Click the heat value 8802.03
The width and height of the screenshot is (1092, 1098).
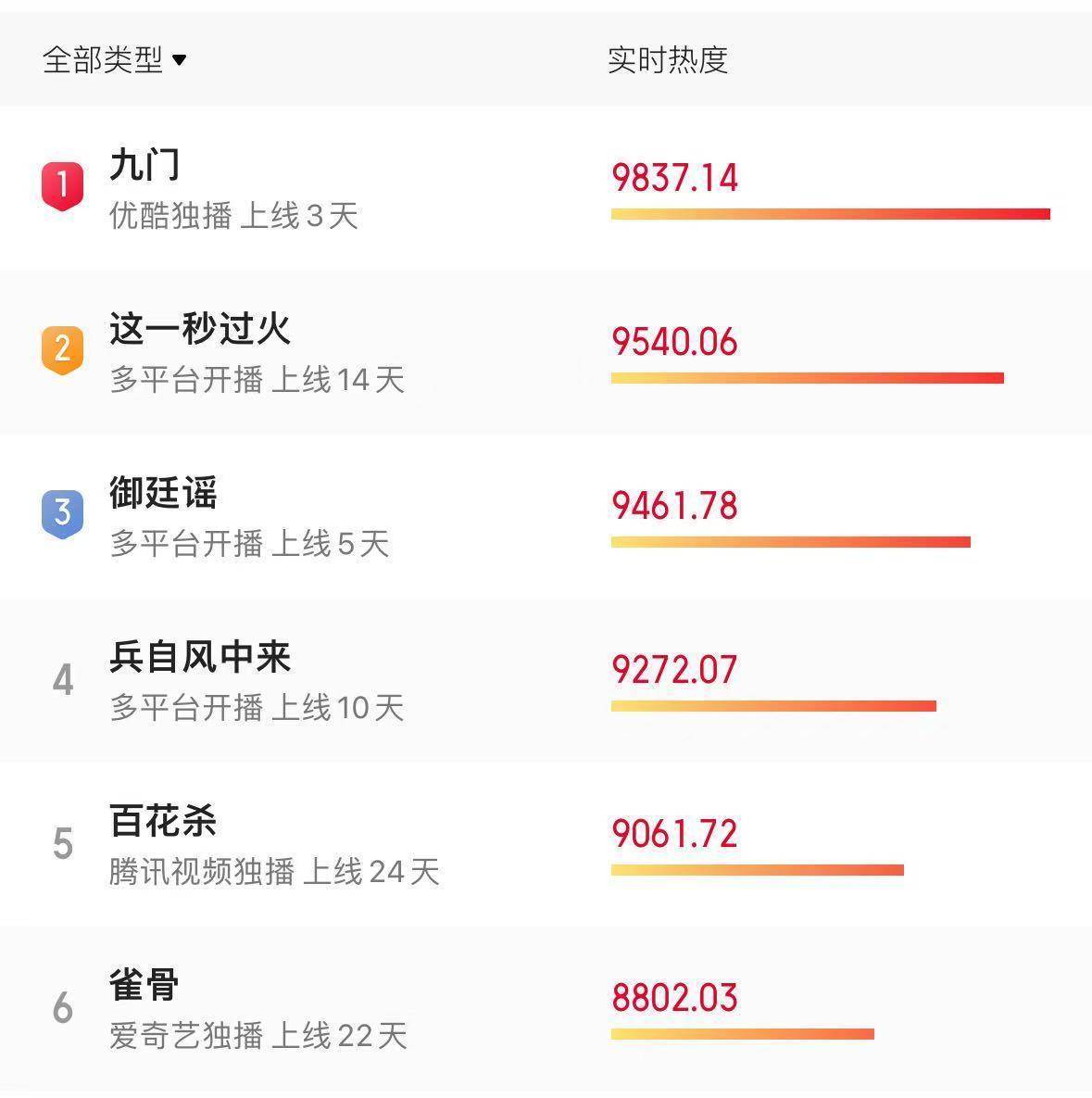(x=674, y=997)
